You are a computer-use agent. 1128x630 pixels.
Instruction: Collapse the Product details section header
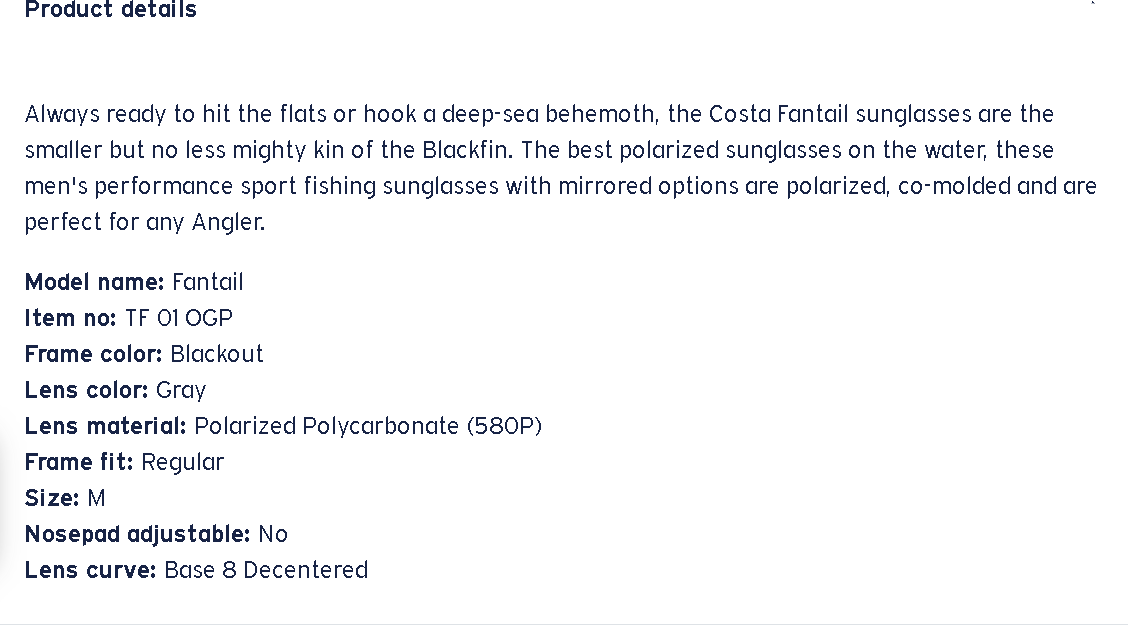111,10
